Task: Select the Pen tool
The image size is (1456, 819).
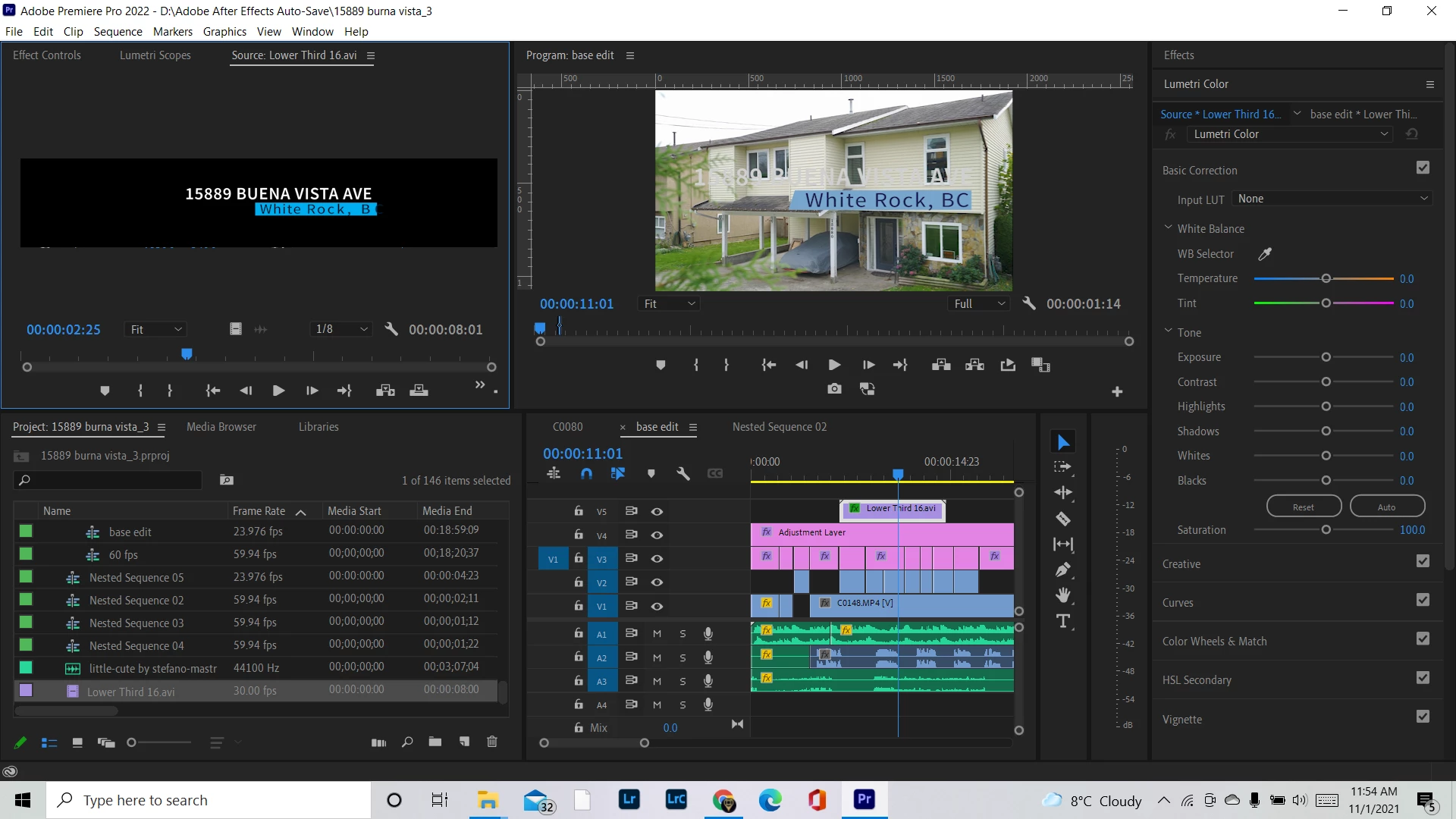Action: pos(1063,570)
